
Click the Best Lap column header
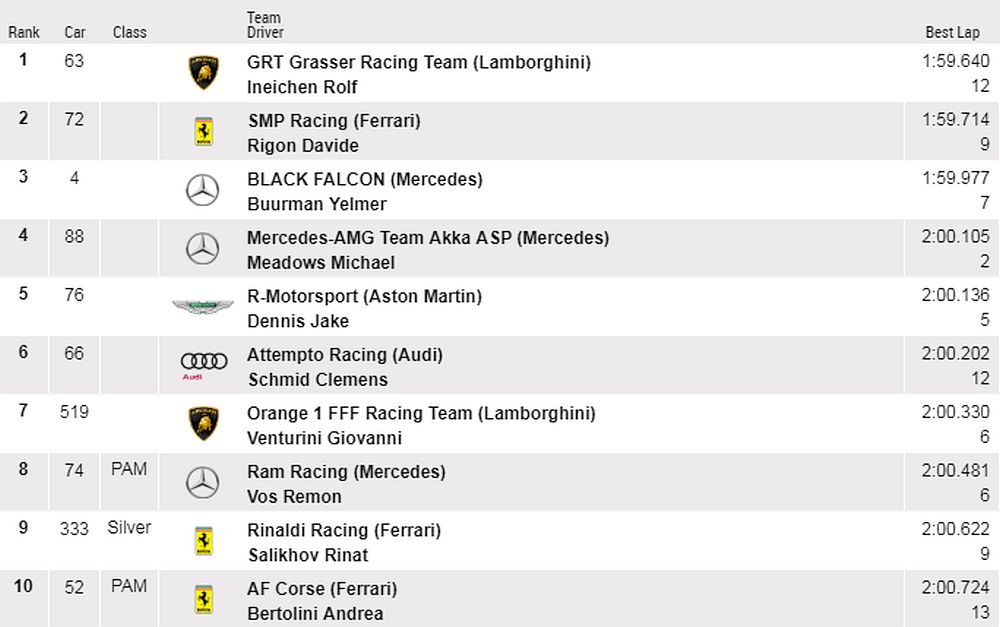coord(952,32)
